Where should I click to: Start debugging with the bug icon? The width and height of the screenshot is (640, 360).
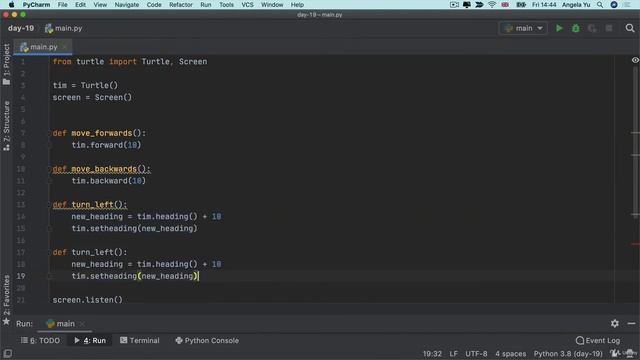coord(576,28)
